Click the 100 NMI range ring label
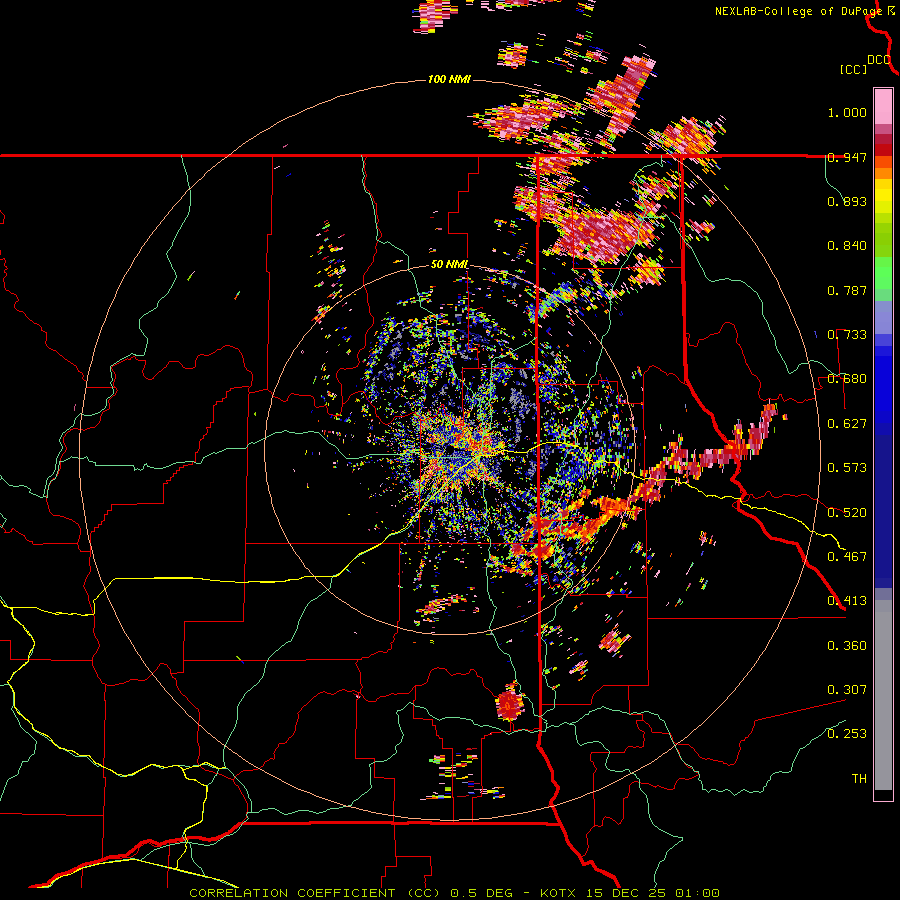 click(449, 79)
